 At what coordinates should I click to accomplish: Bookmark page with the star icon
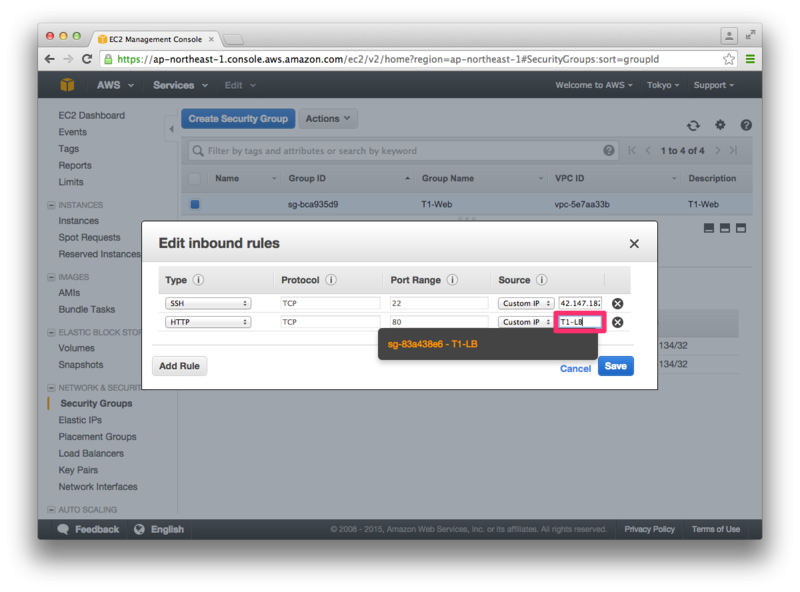pos(729,59)
